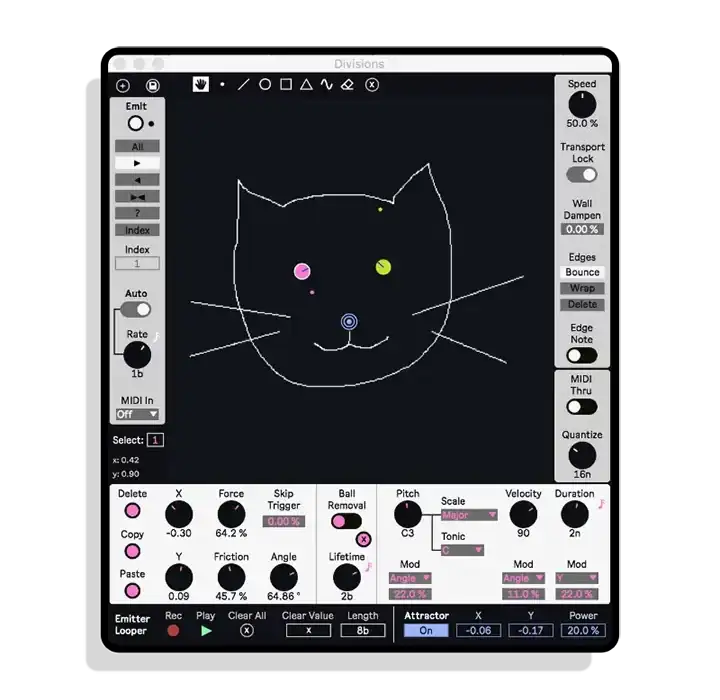The height and width of the screenshot is (700, 720).
Task: Select the All emit mode
Action: point(137,147)
